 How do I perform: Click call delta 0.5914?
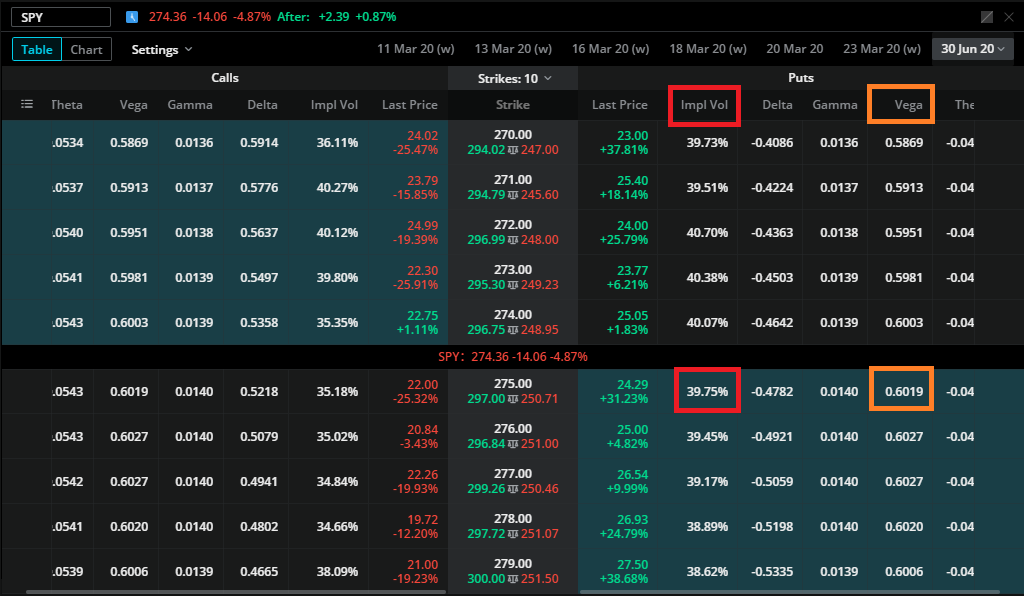pos(259,142)
